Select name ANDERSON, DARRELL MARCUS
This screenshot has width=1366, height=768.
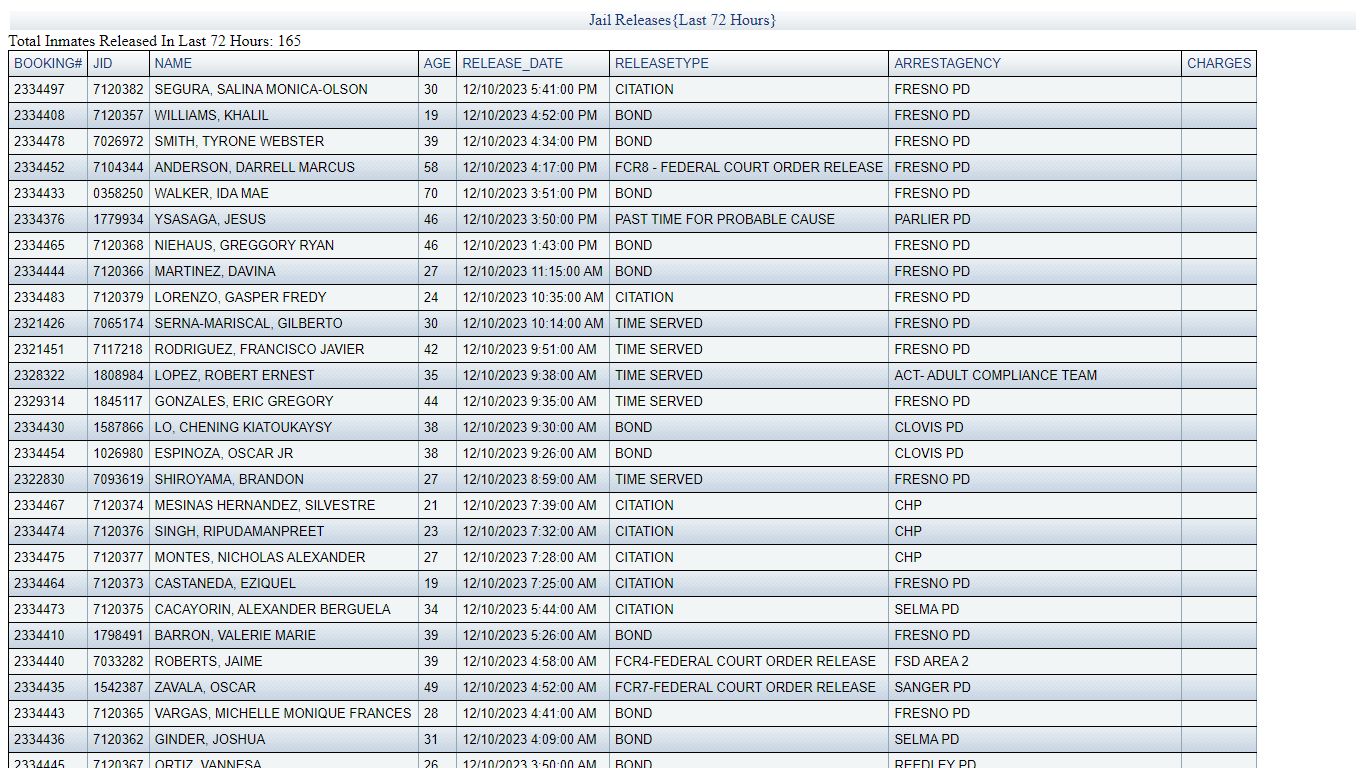(x=254, y=167)
